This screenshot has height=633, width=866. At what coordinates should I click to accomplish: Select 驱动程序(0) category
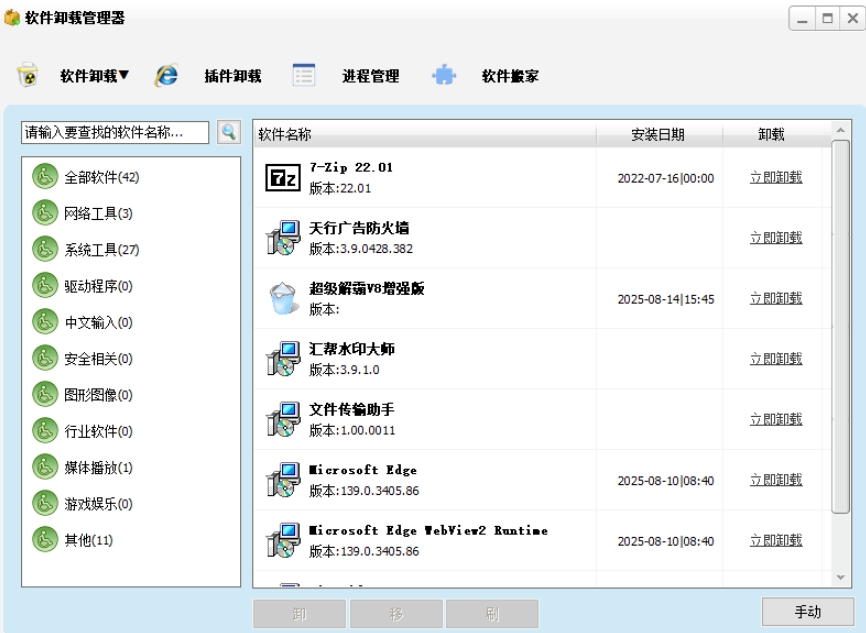point(98,286)
